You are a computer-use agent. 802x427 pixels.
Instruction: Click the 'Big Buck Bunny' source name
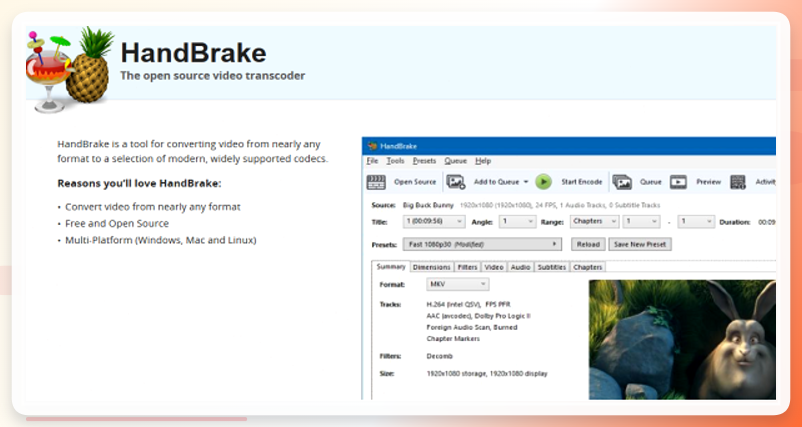[x=428, y=205]
